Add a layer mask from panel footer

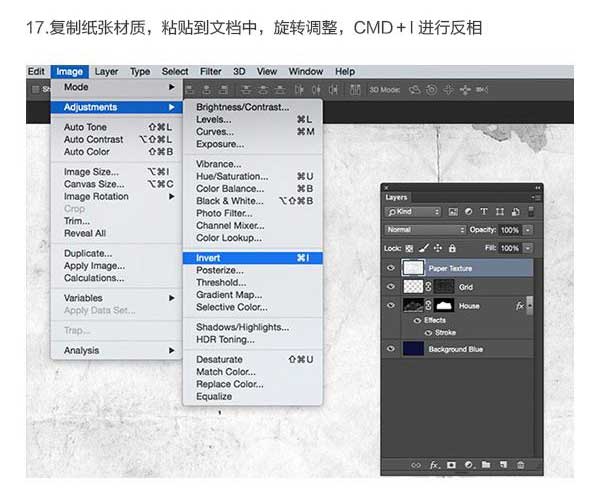[452, 465]
